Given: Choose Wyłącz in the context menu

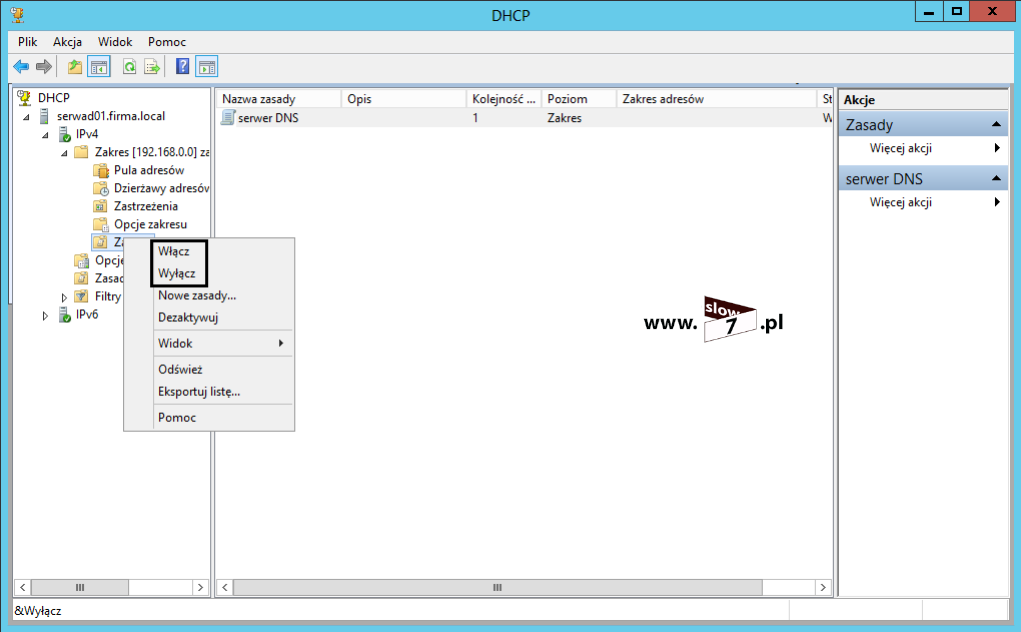Looking at the screenshot, I should 176,274.
